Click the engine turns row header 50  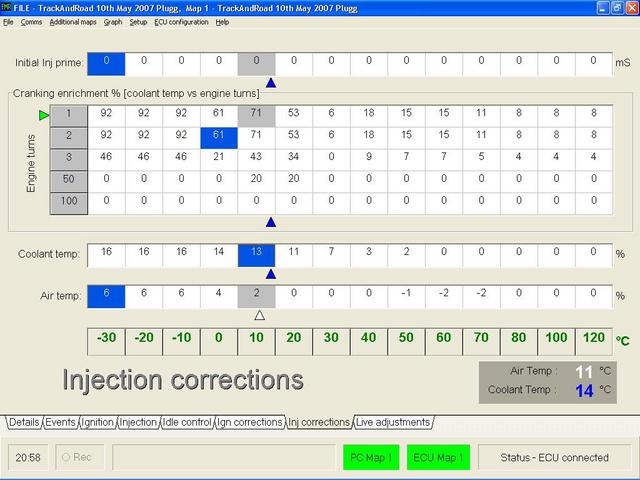[69, 182]
